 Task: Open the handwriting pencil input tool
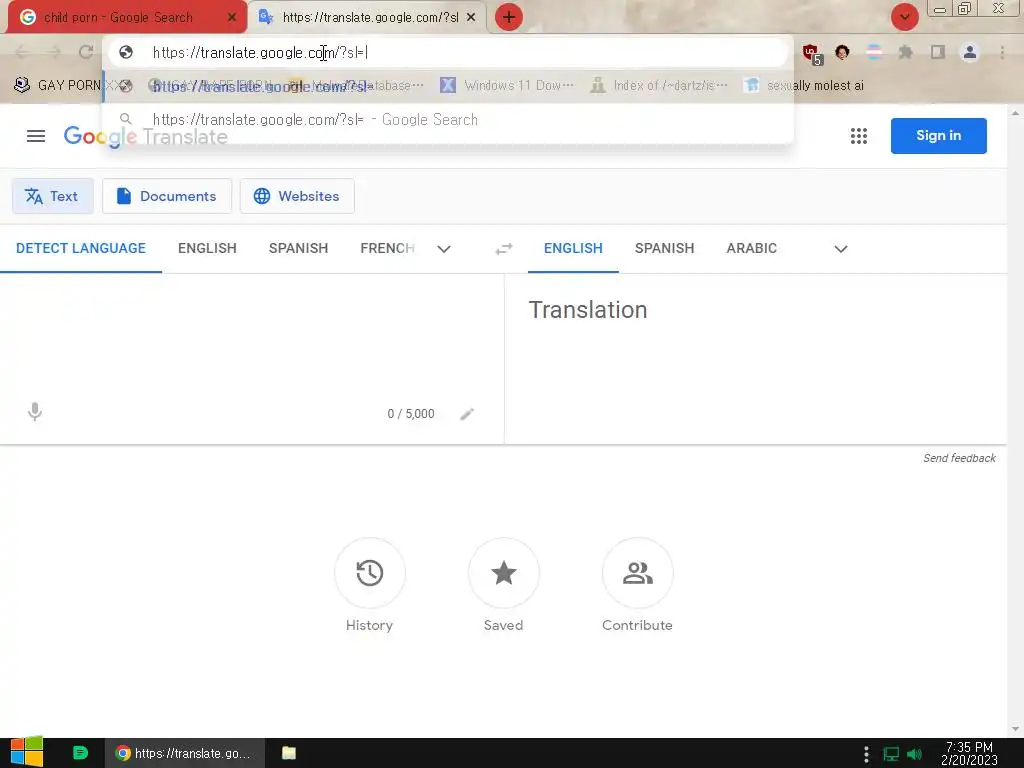[x=467, y=414]
